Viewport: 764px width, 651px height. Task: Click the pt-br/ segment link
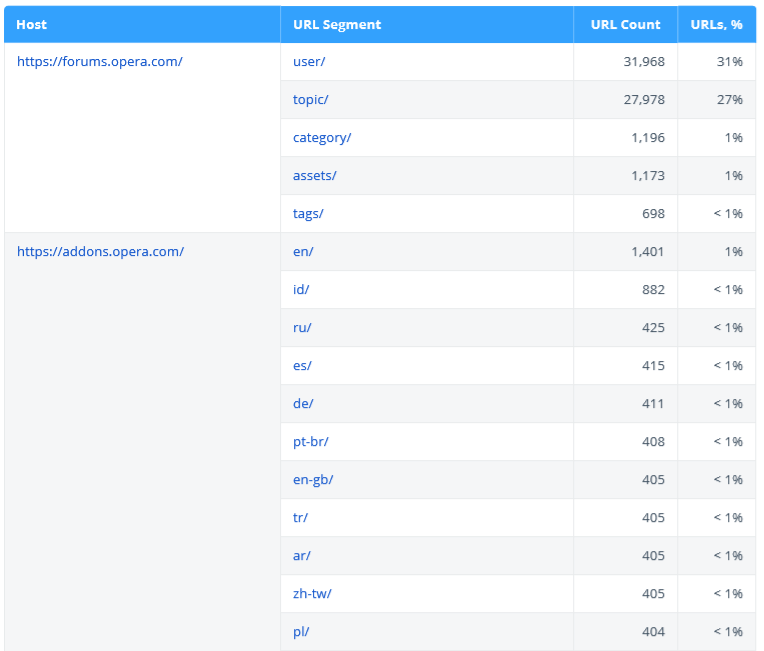(x=311, y=442)
